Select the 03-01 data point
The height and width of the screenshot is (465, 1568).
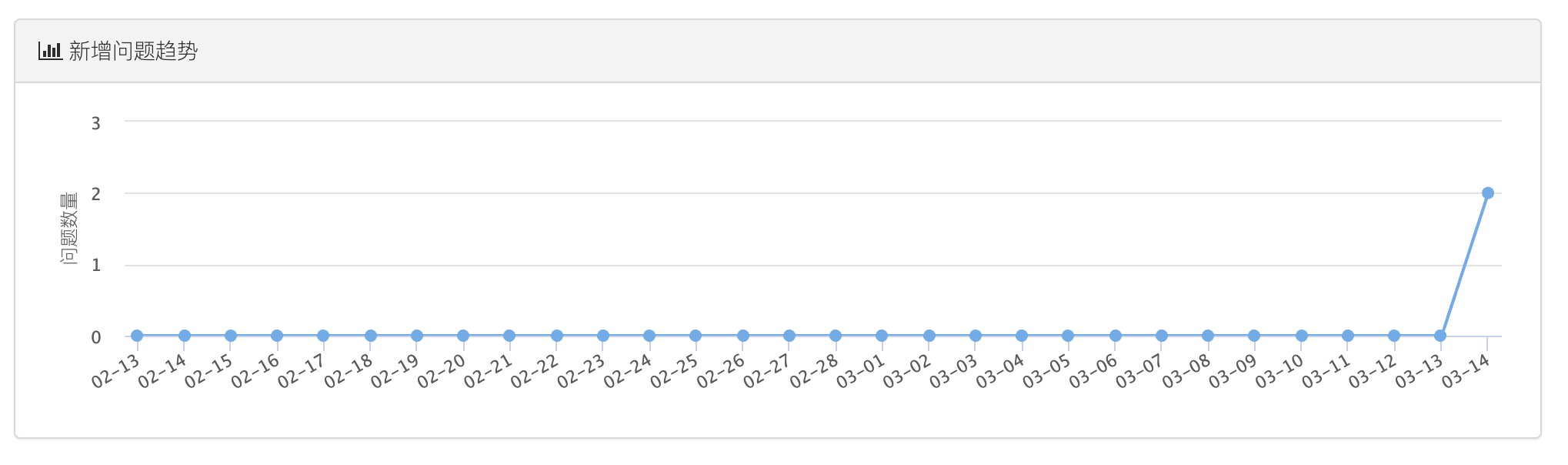(x=882, y=336)
